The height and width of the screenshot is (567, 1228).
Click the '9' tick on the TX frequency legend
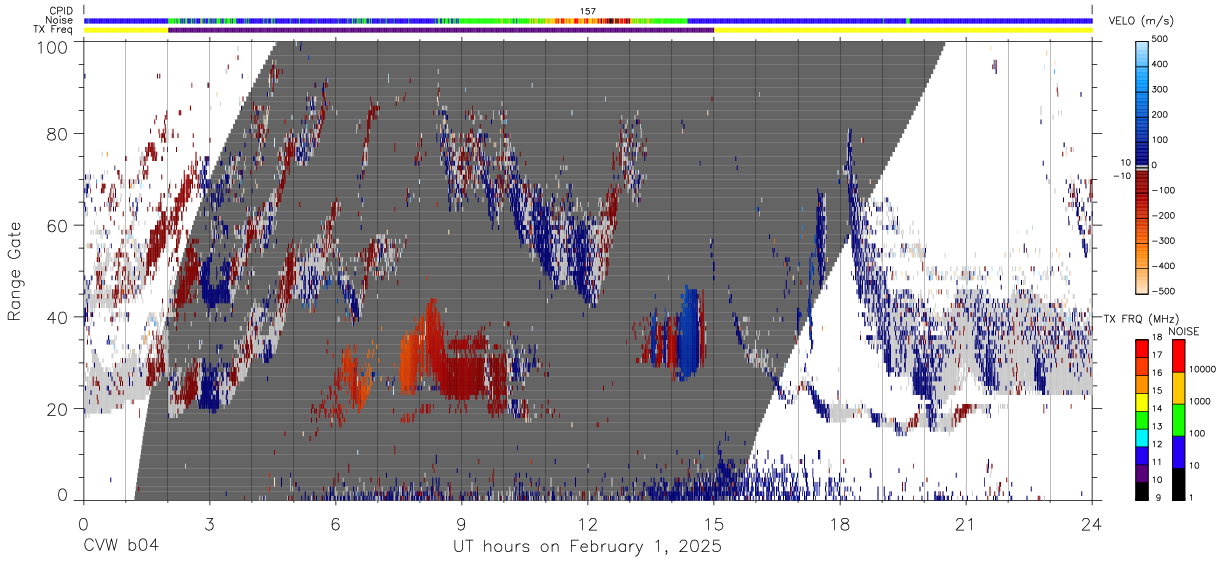[x=1158, y=500]
